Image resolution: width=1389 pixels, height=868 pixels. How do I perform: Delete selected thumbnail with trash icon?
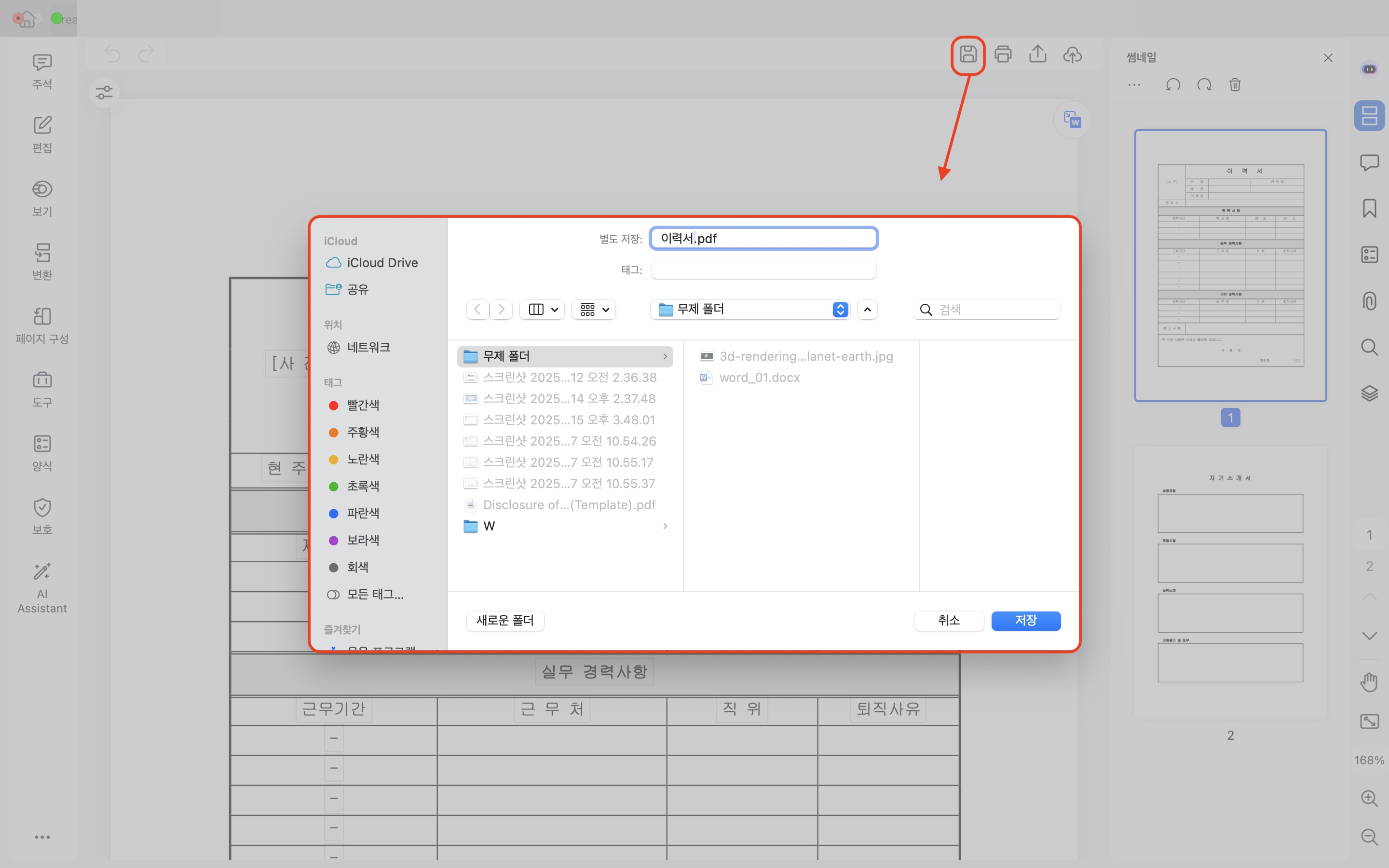point(1235,85)
